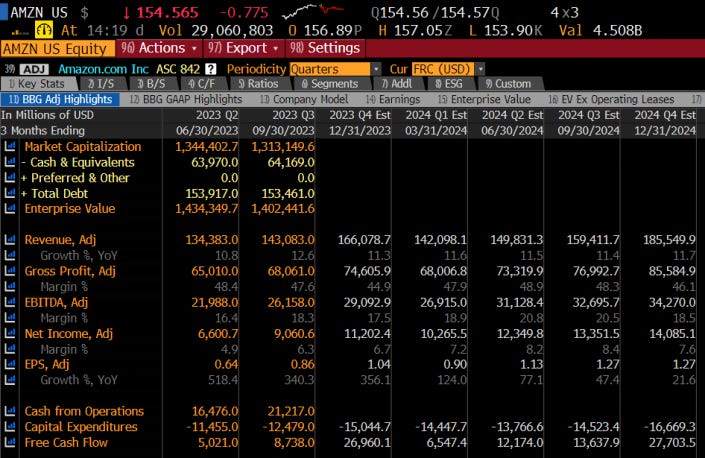705x458 pixels.
Task: Chart icon for Revenue Growth %, YoY
Action: tap(9, 255)
